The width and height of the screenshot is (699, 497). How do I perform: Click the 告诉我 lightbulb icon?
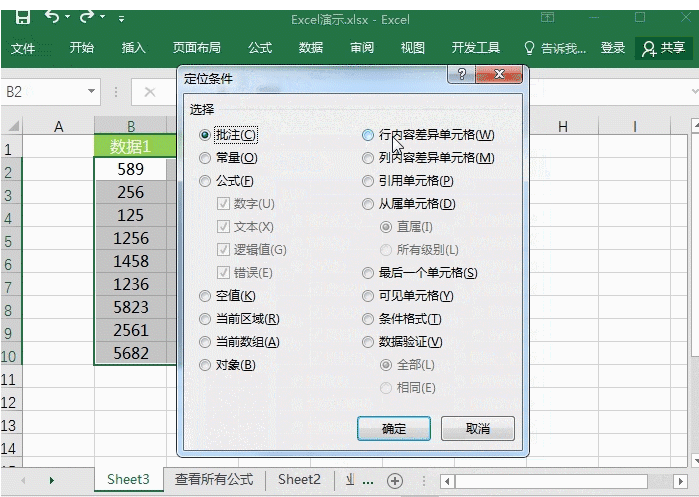coord(530,48)
